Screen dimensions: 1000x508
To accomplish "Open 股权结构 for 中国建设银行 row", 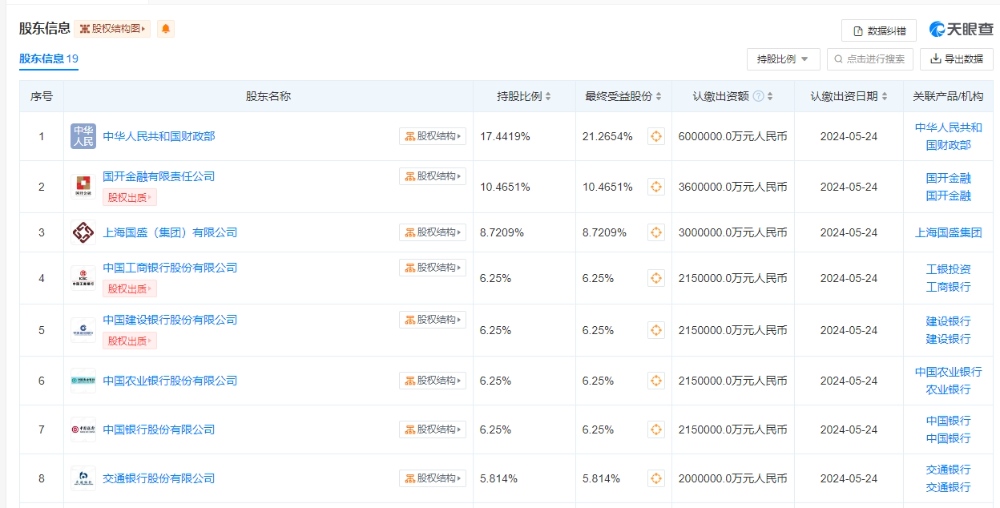I will click(x=432, y=319).
